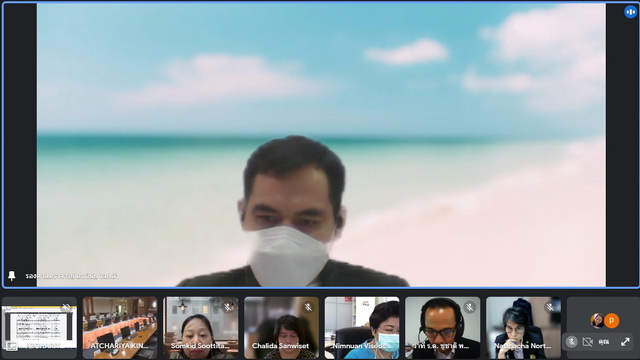
Task: Click muted mic icon on Chalida's tile
Action: [308, 307]
